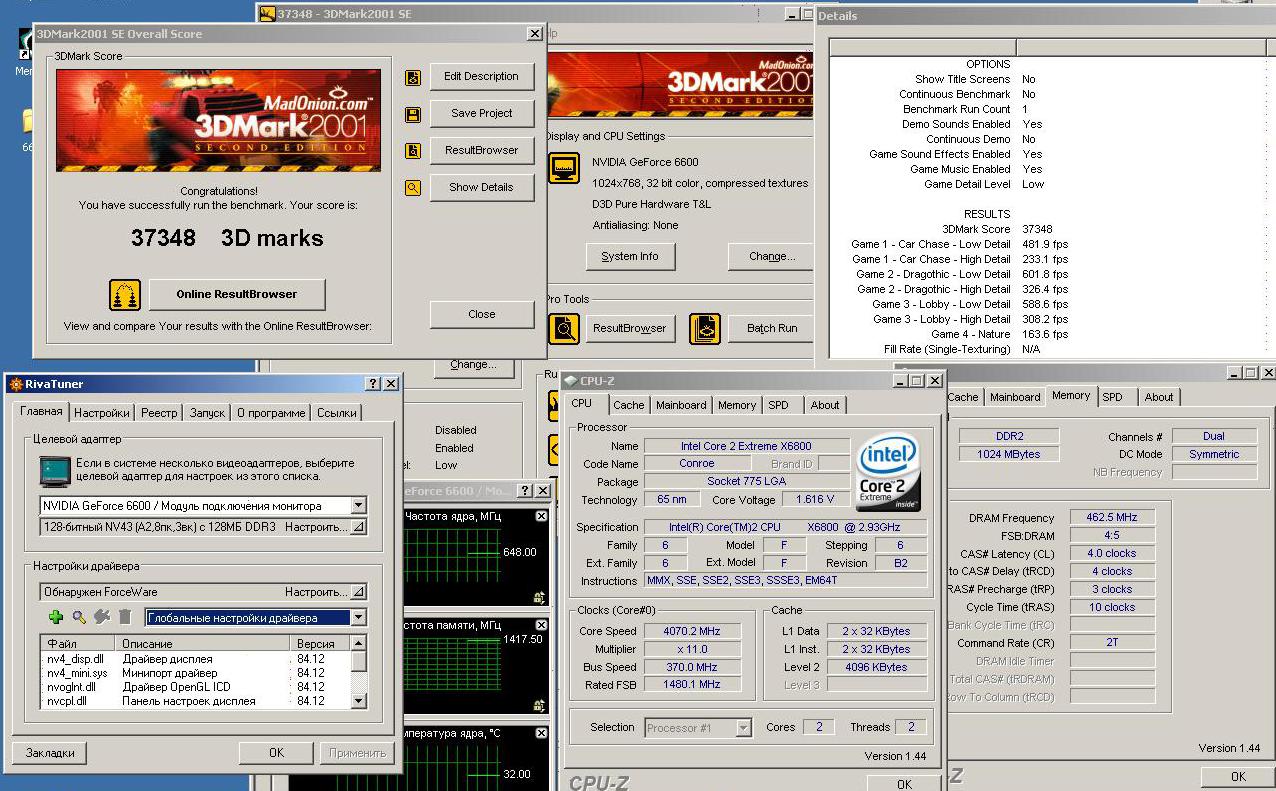Viewport: 1276px width, 791px height.
Task: Select the nvoglnt.dll row in the driver list
Action: pos(196,687)
